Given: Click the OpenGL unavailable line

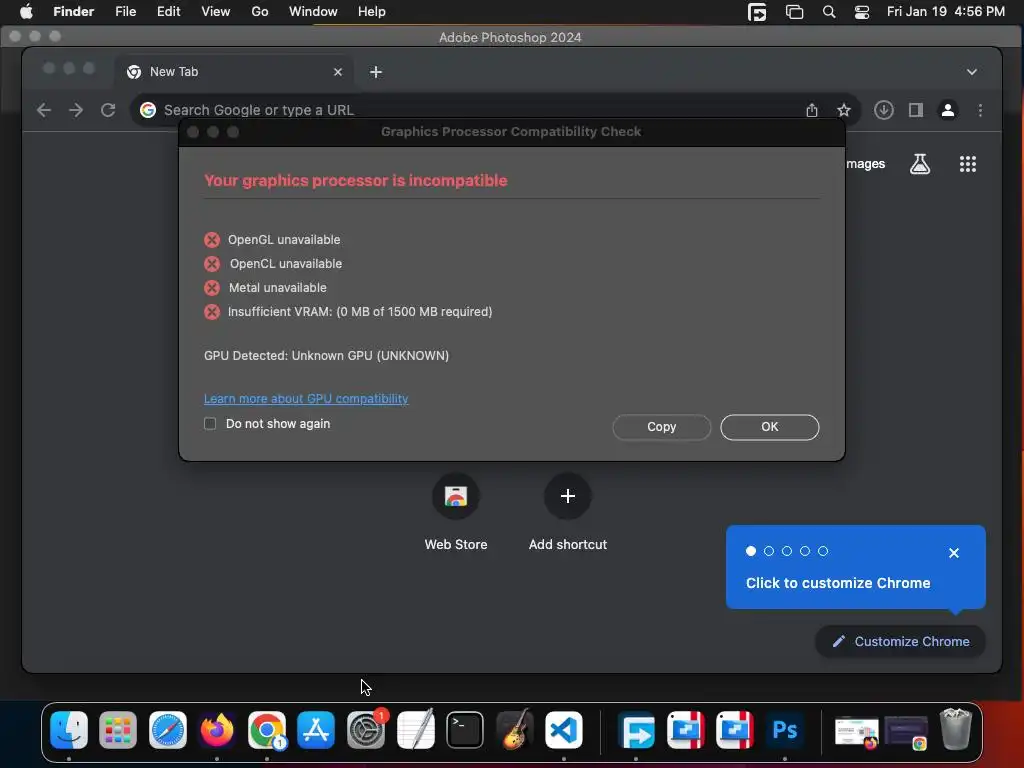Looking at the screenshot, I should 283,240.
